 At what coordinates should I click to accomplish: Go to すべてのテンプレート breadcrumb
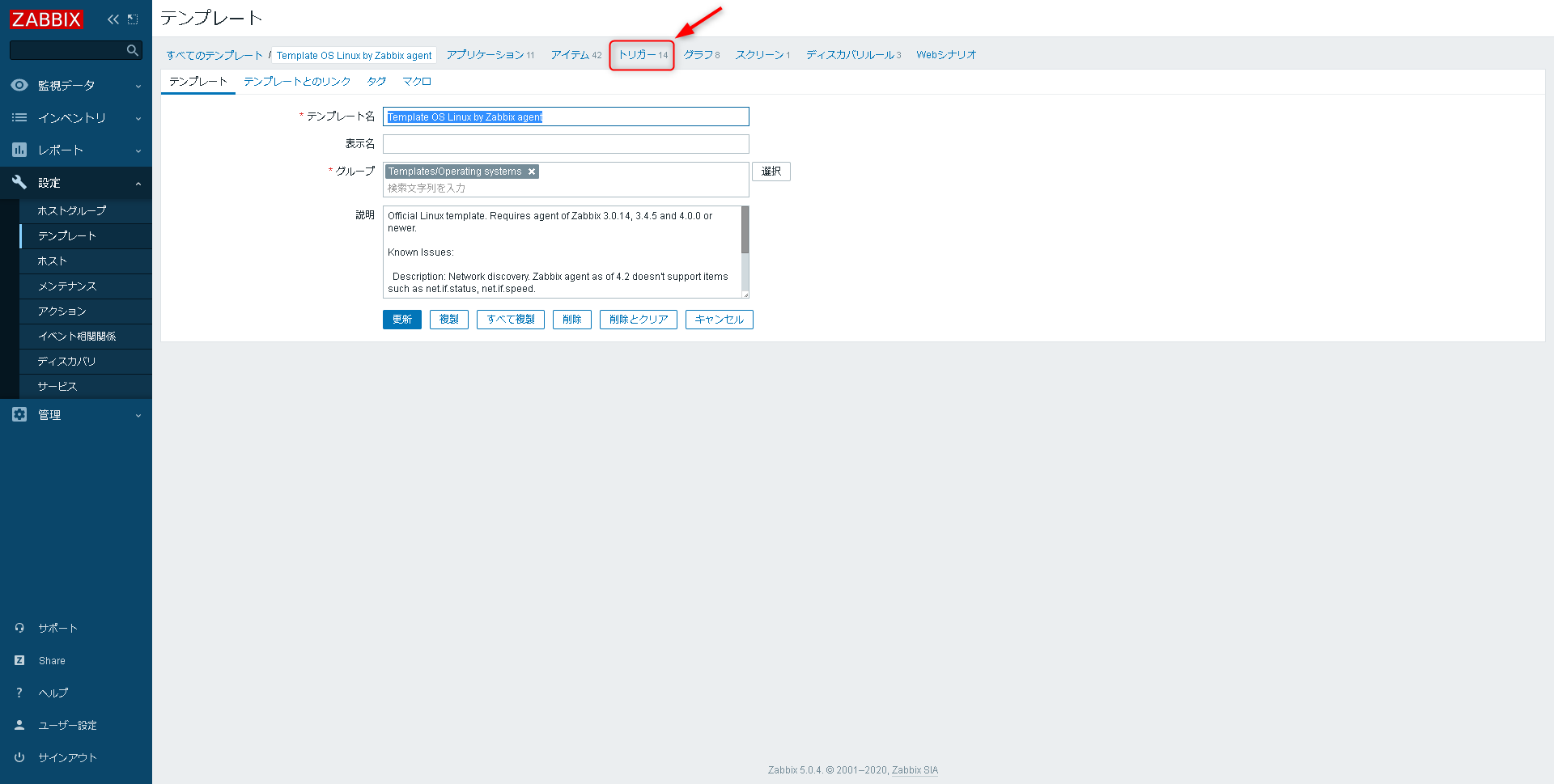point(214,55)
